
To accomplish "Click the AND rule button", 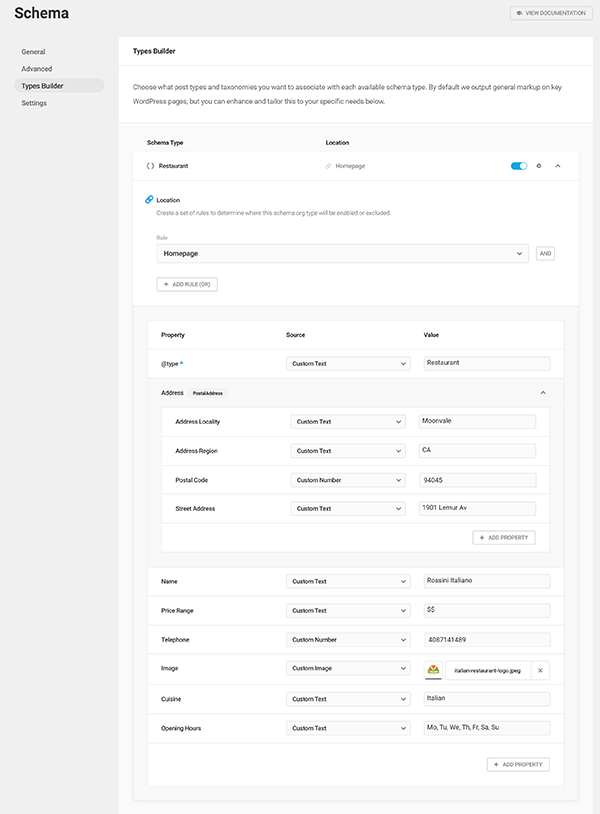I will (545, 254).
